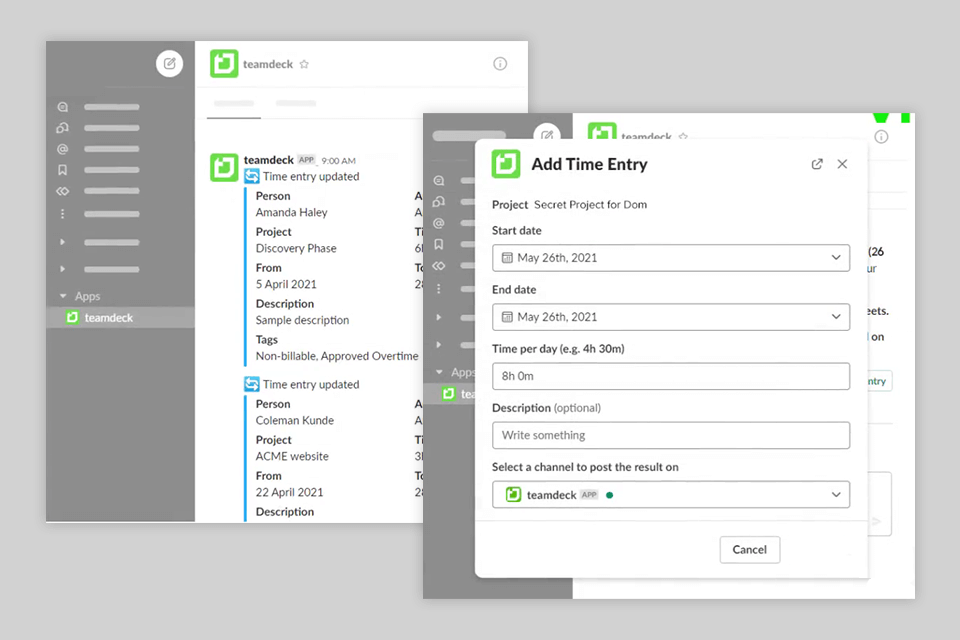Screen dimensions: 960x640
Task: Click Cancel button in dialog
Action: (x=749, y=549)
